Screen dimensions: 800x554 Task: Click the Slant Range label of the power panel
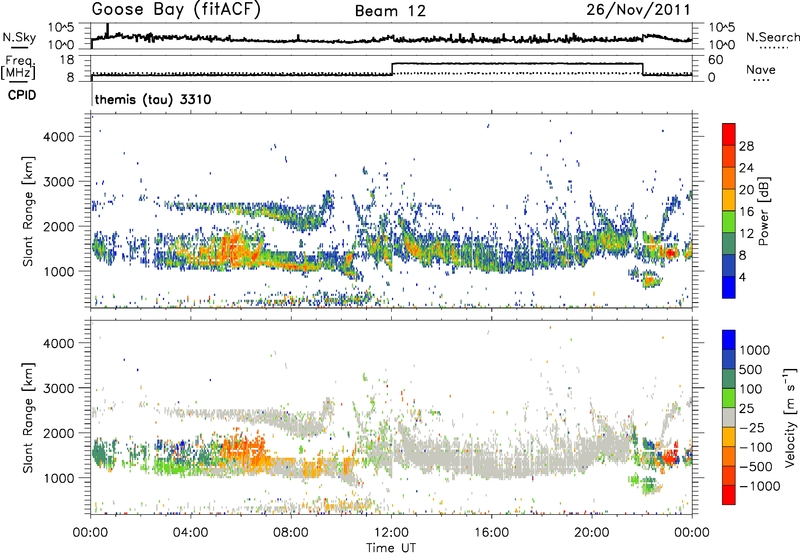click(28, 211)
